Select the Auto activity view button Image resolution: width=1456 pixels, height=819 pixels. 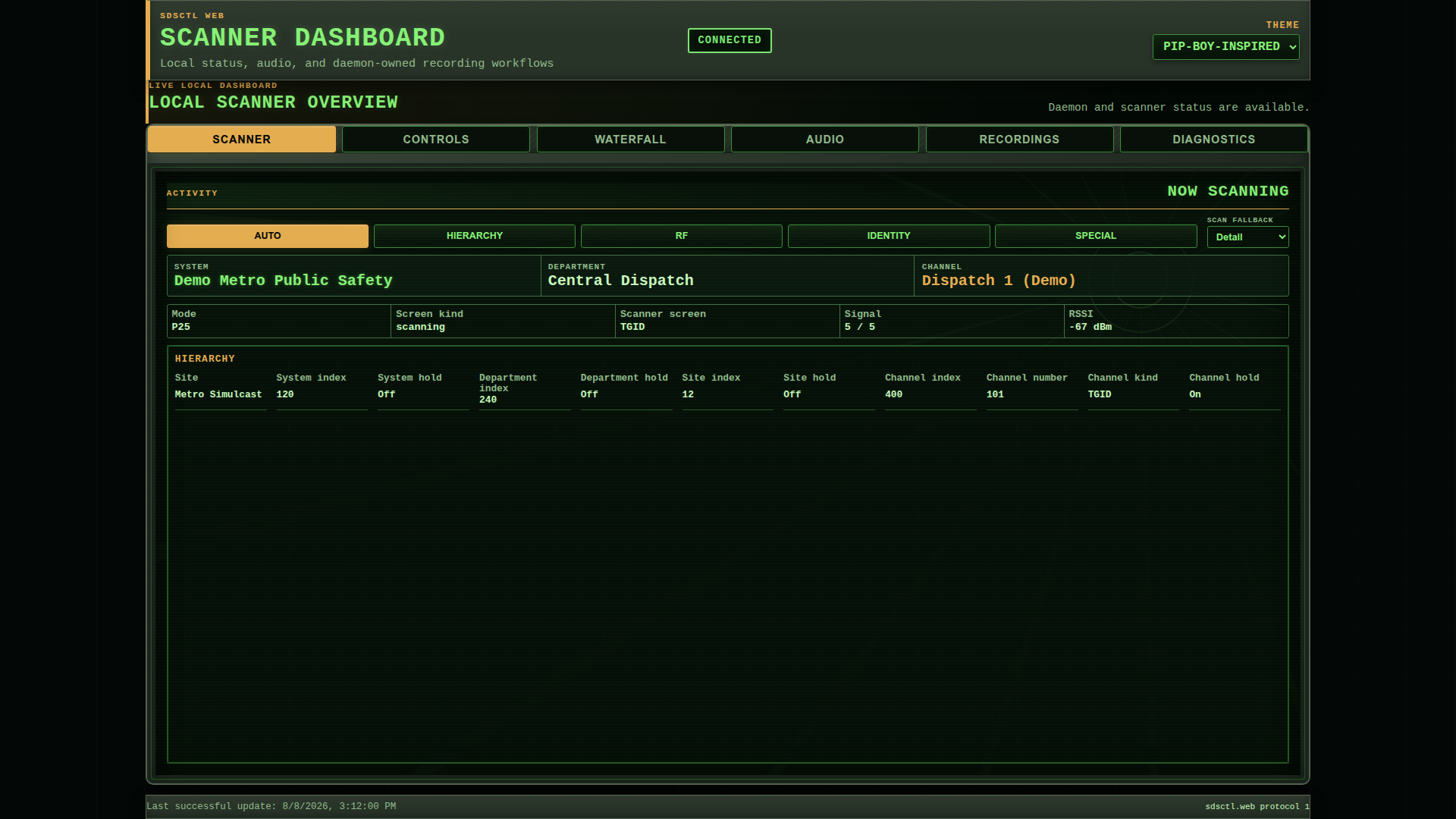coord(268,236)
